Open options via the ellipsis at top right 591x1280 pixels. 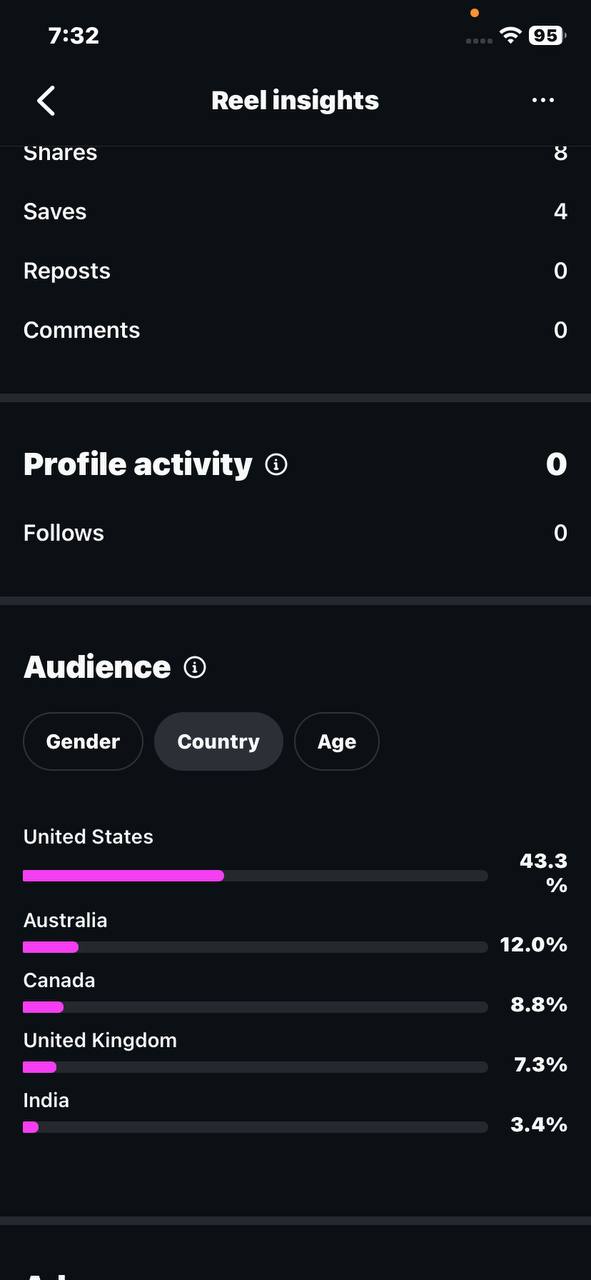(x=543, y=100)
